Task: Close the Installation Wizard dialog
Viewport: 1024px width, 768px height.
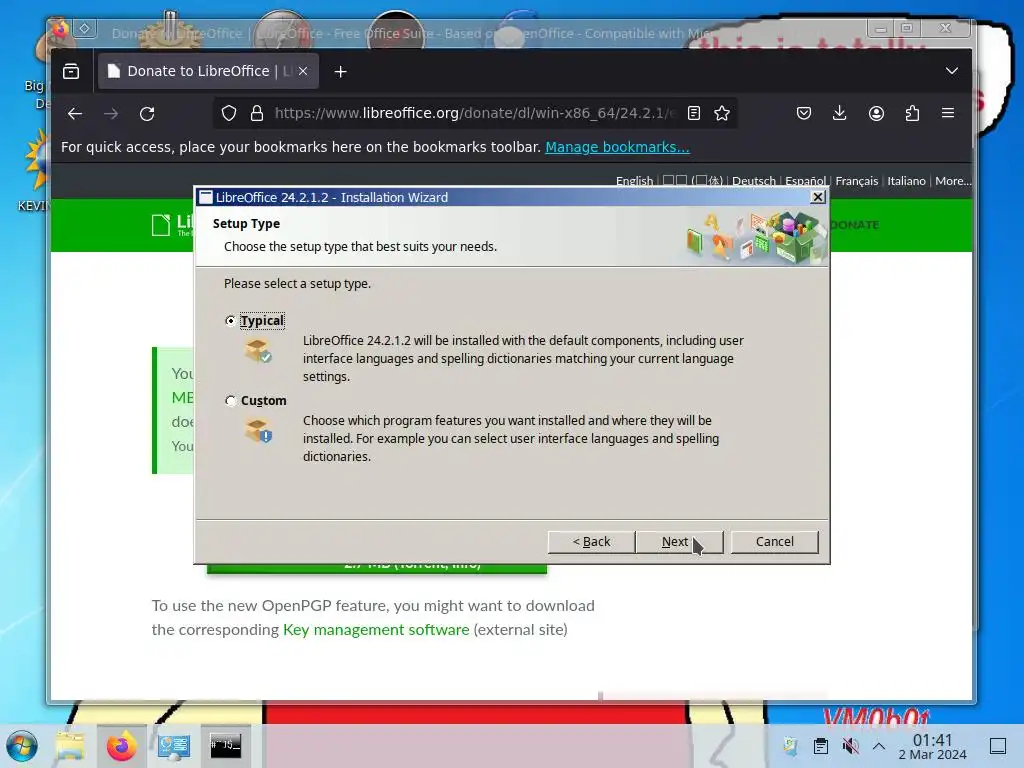Action: coord(818,197)
